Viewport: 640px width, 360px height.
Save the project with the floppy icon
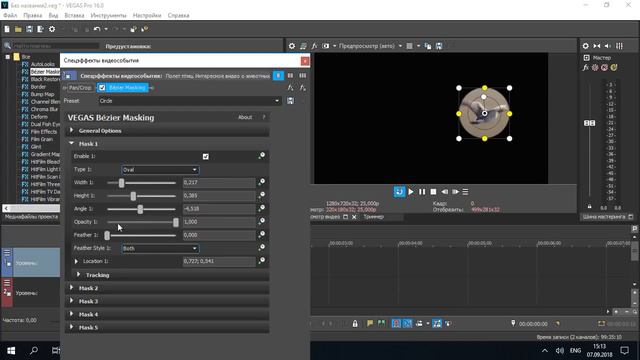tap(29, 29)
